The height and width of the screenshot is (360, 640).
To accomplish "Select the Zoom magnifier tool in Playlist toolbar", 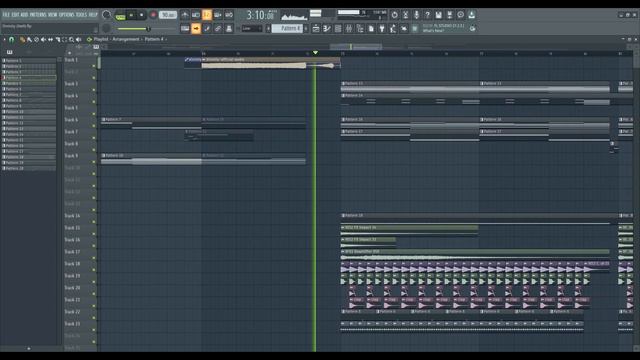I will pos(71,40).
